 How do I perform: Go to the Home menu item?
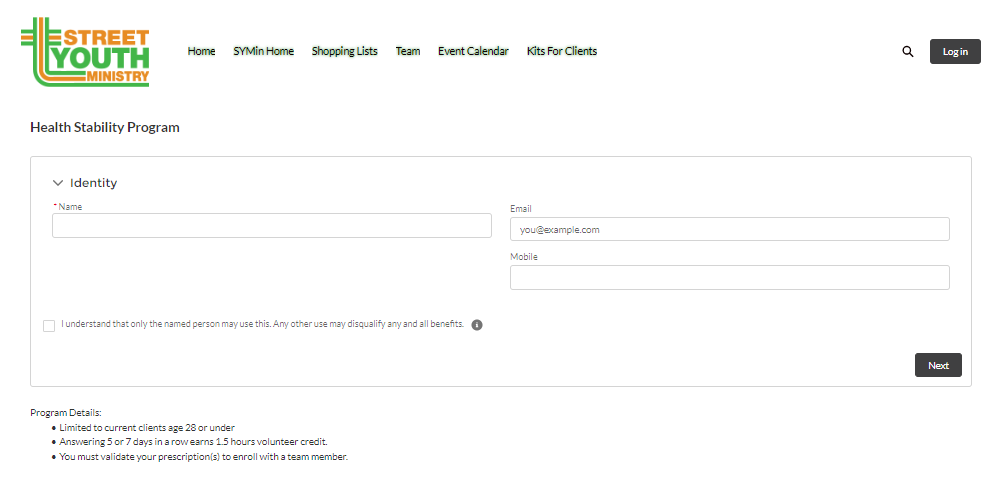tap(201, 51)
